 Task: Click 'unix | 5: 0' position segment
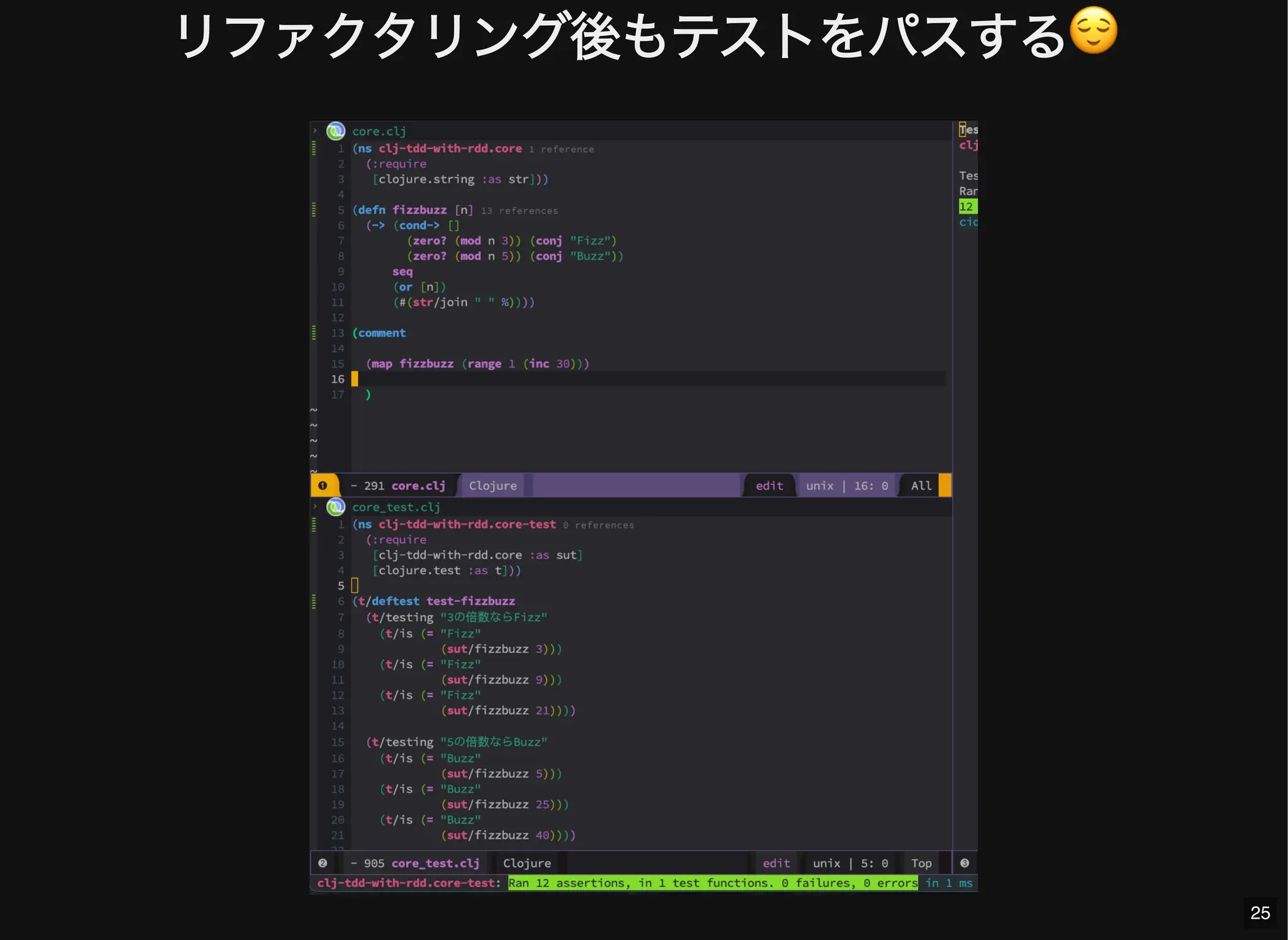coord(850,863)
